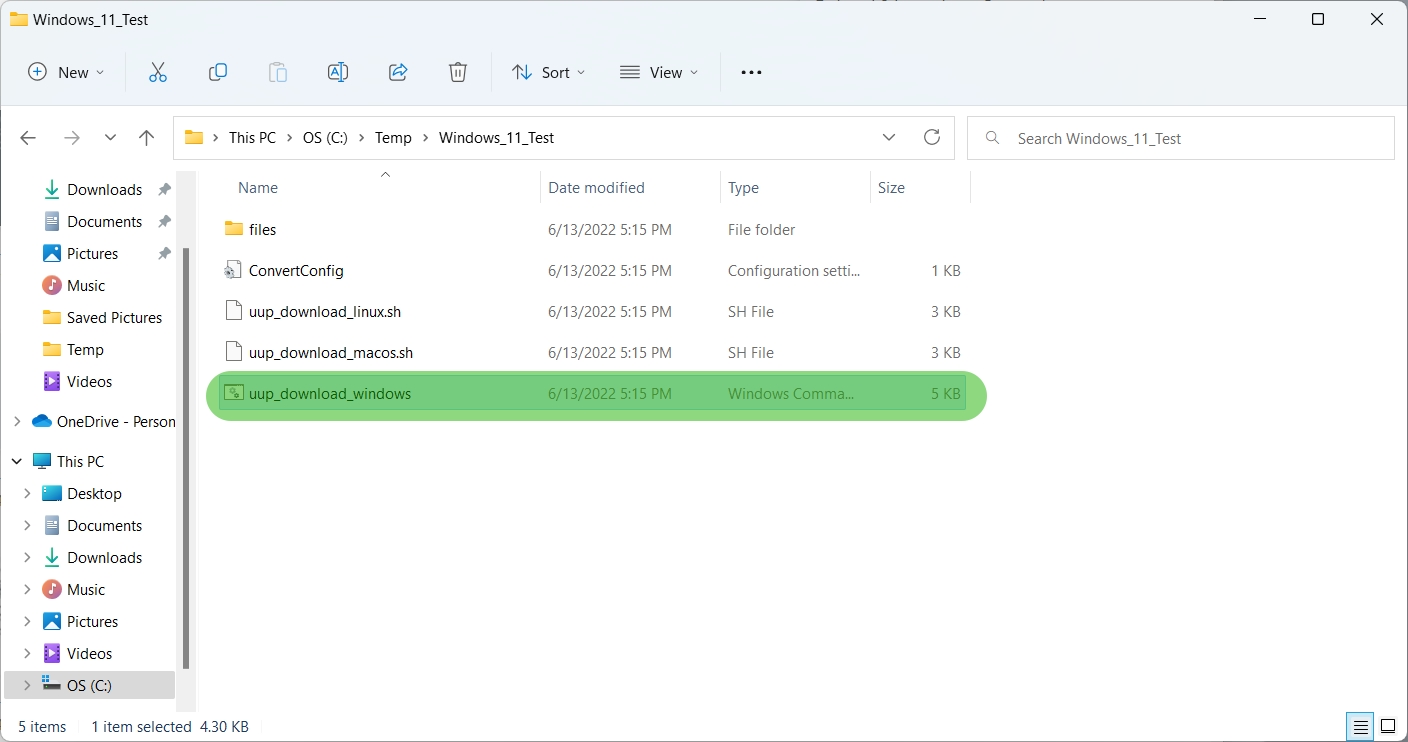Screen dimensions: 1408x742
Task: Expand OneDrive - Personal tree node
Action: point(16,421)
